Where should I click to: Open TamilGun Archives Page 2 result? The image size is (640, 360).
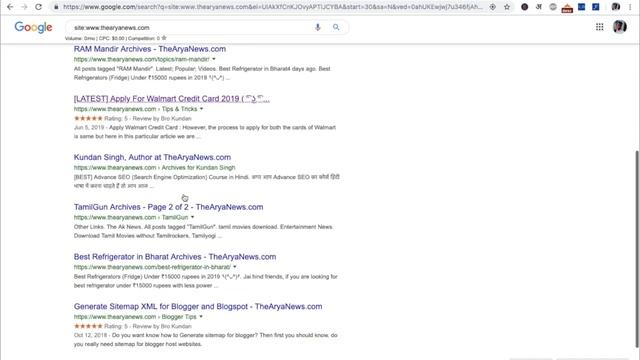[x=169, y=207]
